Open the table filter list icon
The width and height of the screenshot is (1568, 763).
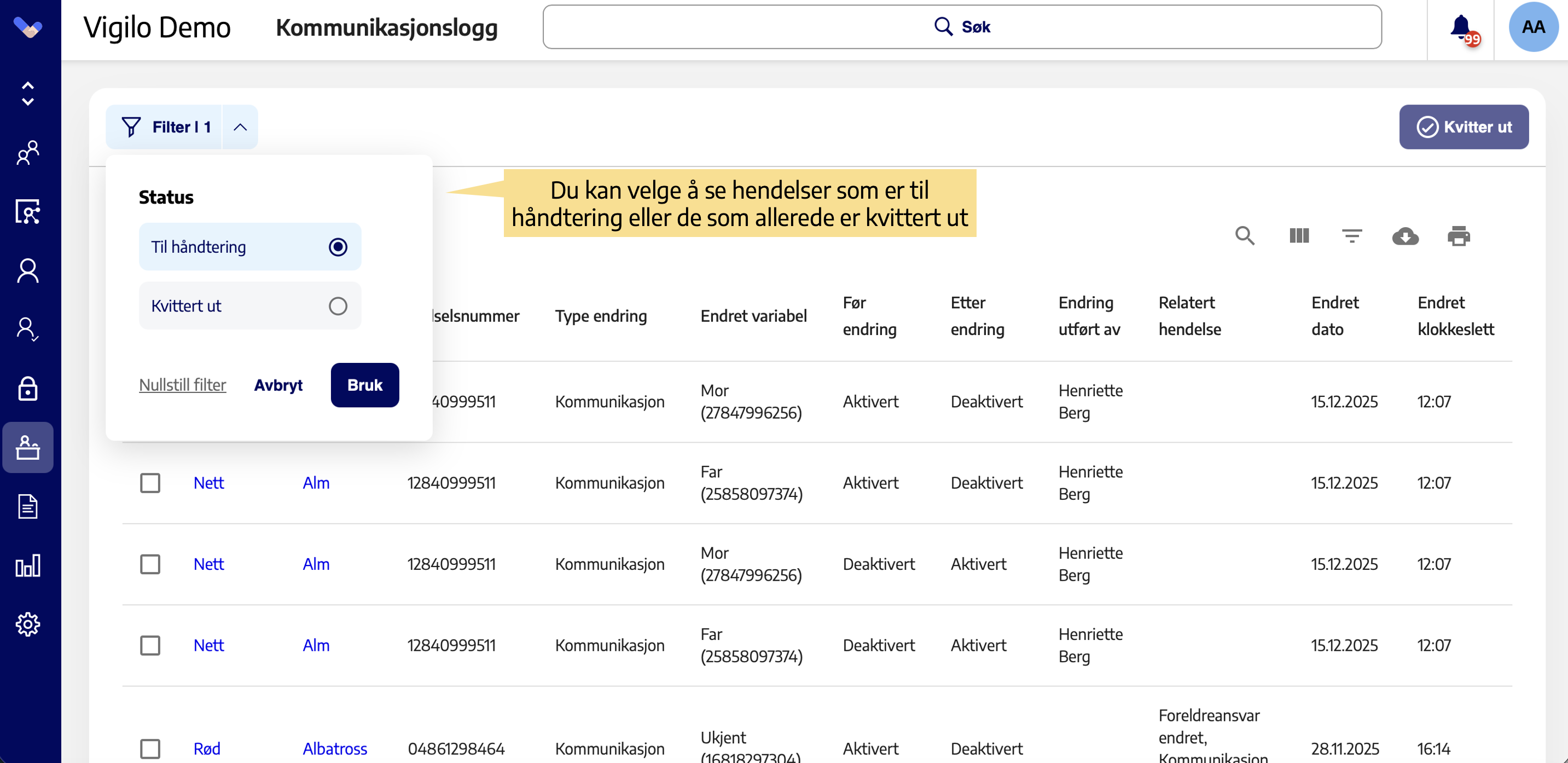click(1352, 236)
